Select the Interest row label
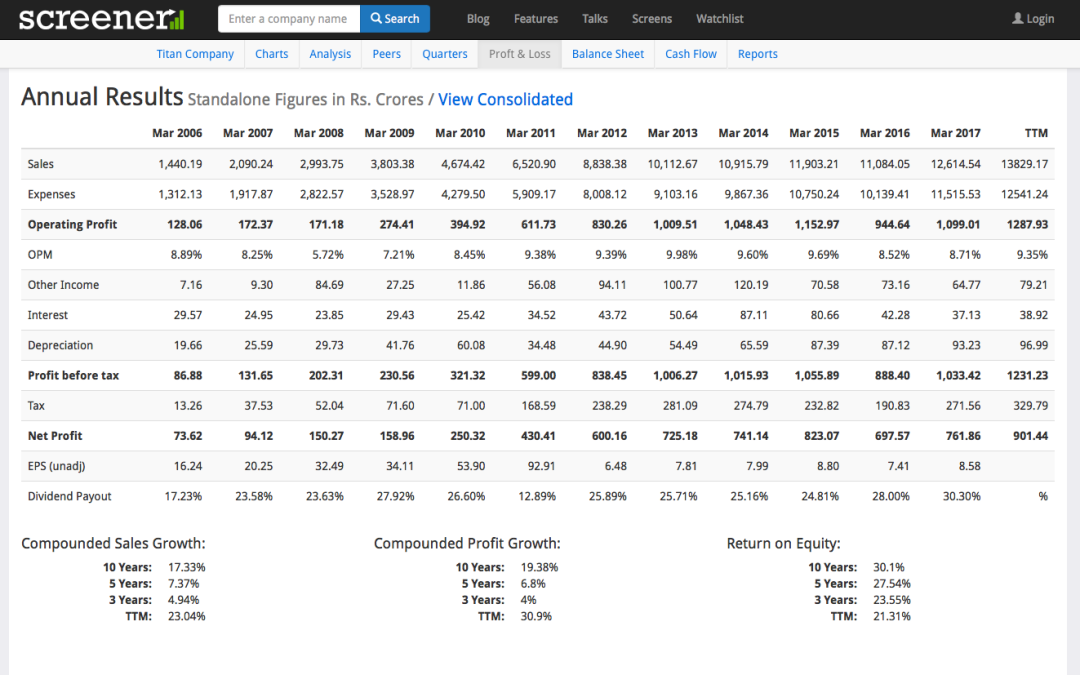 tap(48, 315)
